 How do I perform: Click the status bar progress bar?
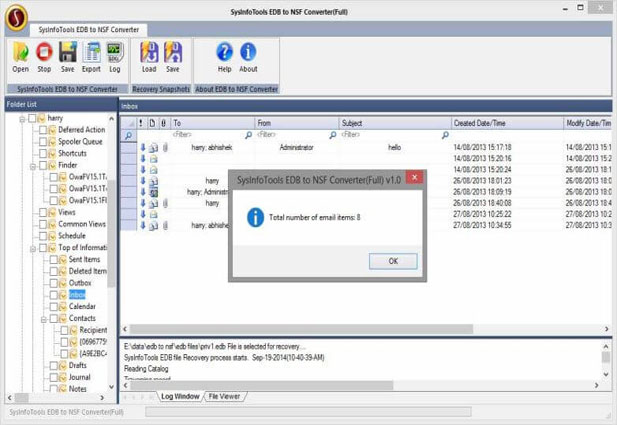coord(308,412)
